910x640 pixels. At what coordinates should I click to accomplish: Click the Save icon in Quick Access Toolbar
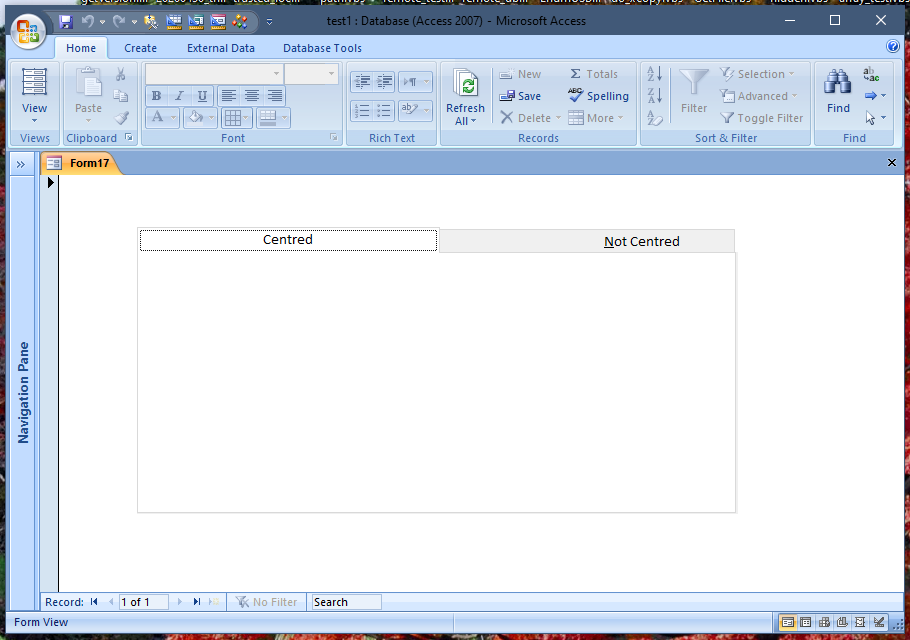tap(66, 21)
